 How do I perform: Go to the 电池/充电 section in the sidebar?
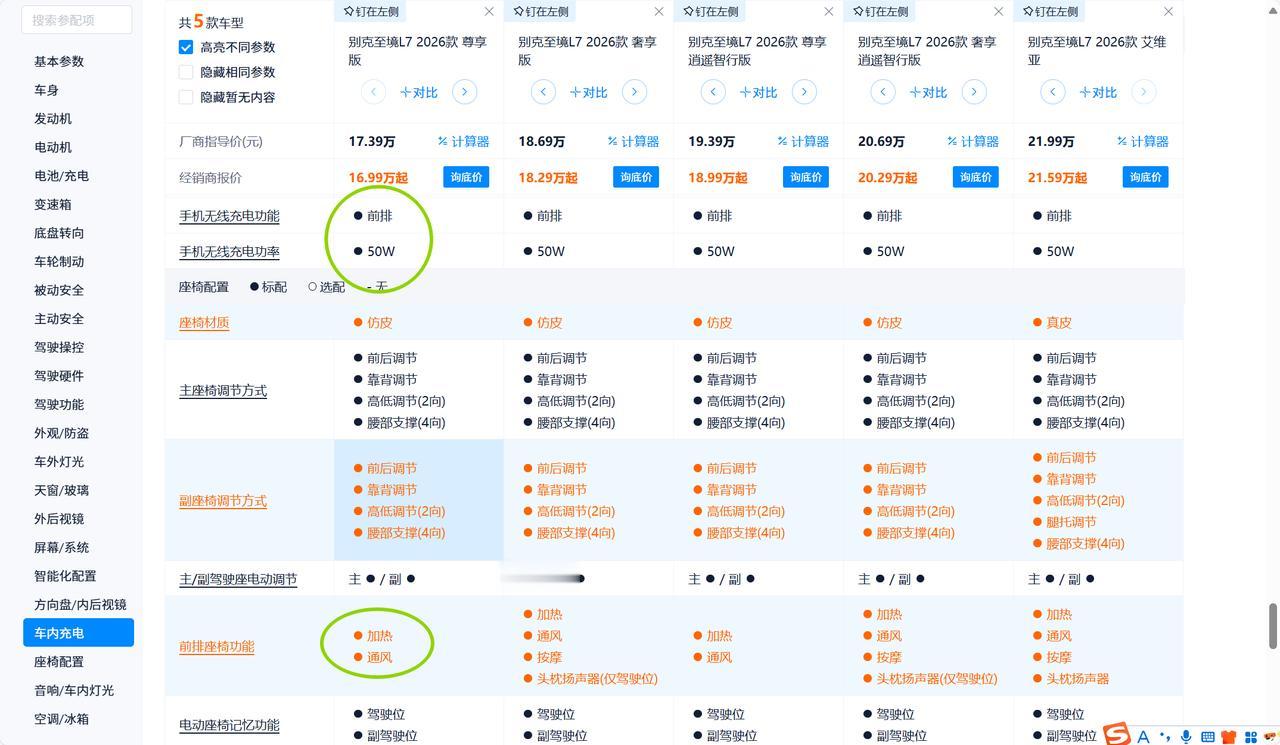pyautogui.click(x=61, y=175)
